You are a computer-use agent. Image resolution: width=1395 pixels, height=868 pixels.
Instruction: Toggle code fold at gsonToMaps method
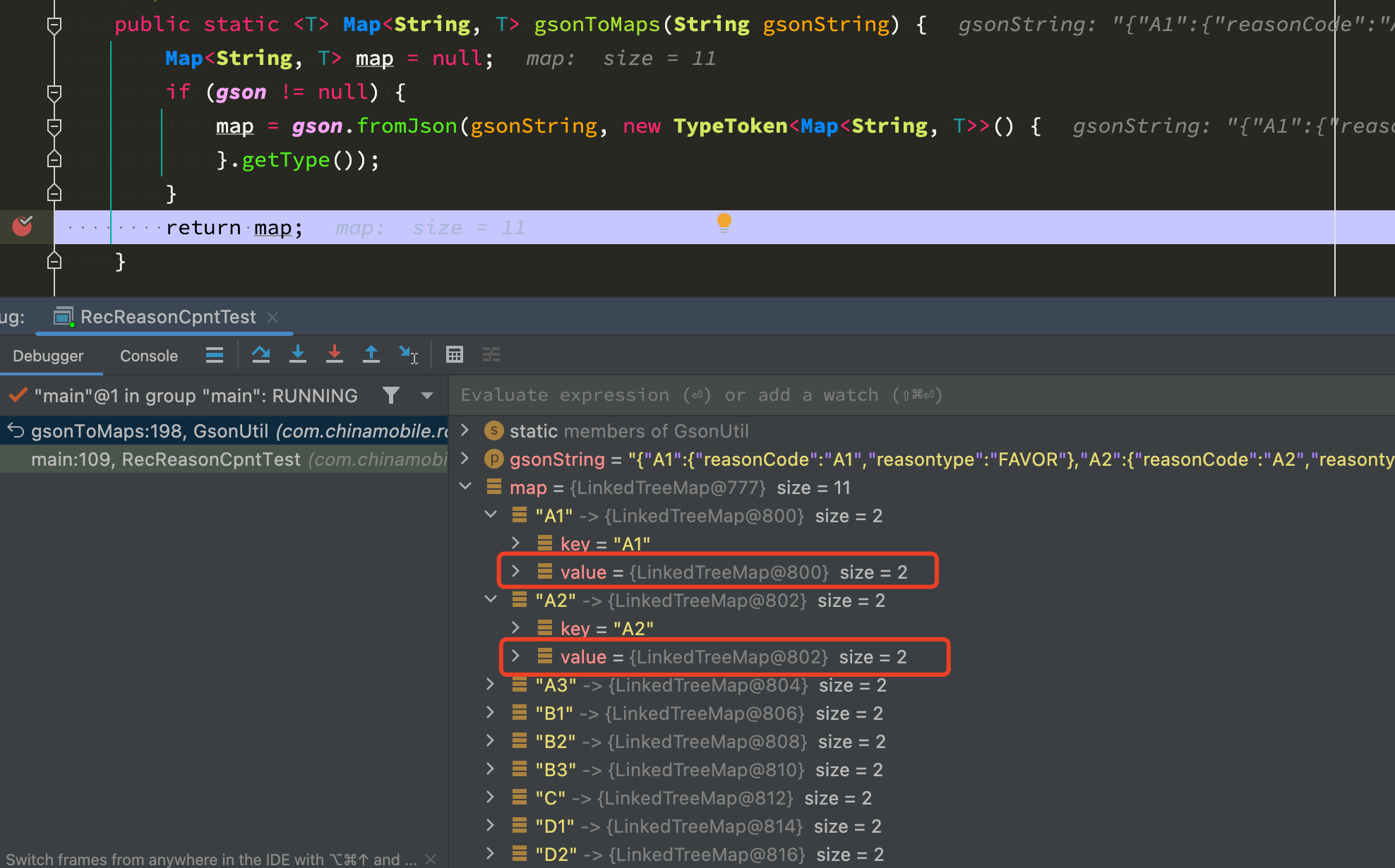pyautogui.click(x=54, y=25)
